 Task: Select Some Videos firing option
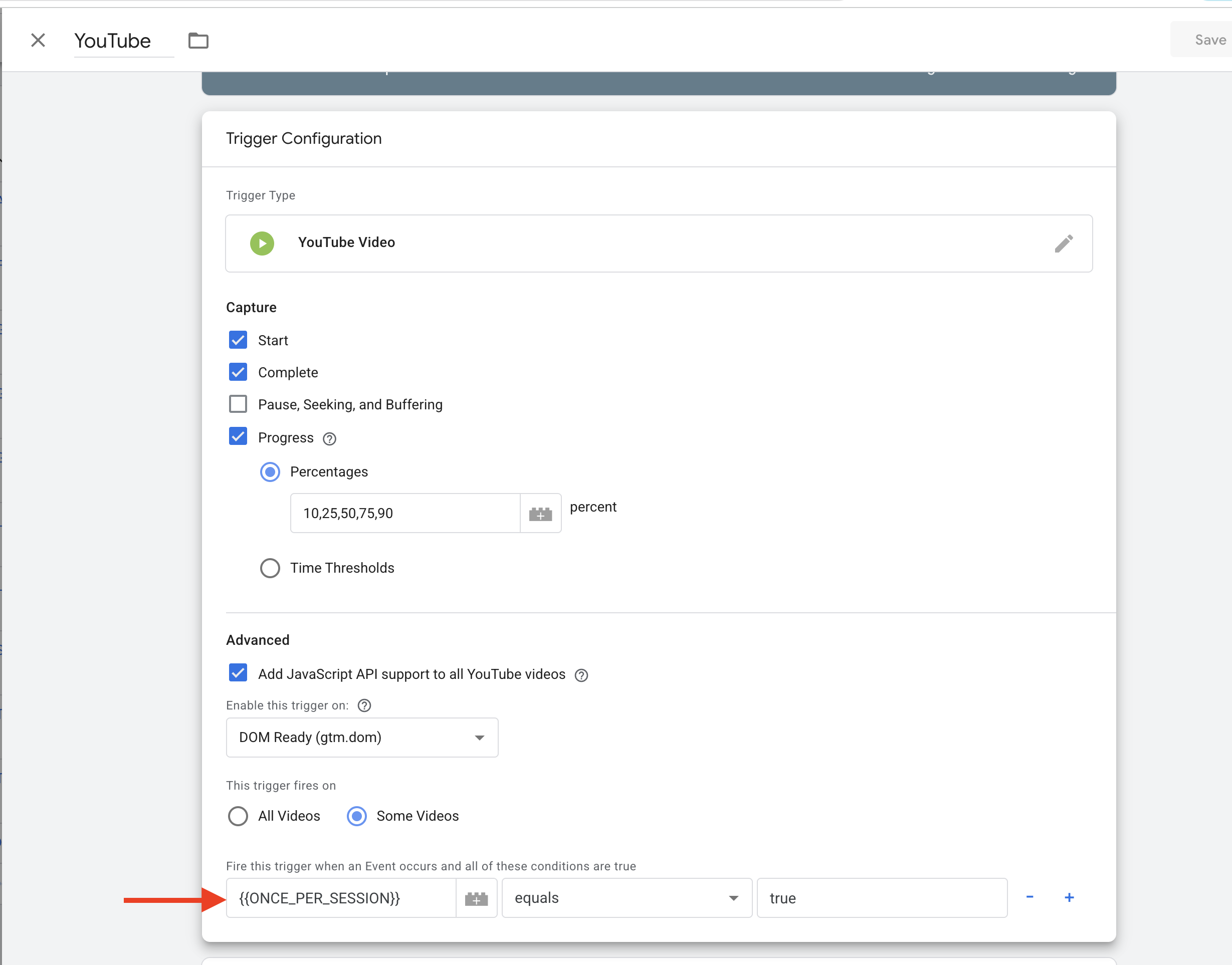tap(356, 816)
